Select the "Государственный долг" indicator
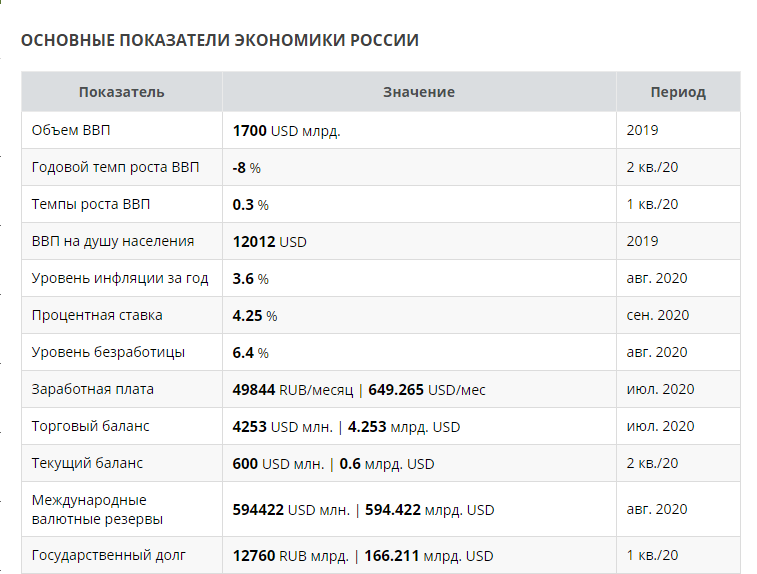The image size is (757, 574). coord(109,555)
